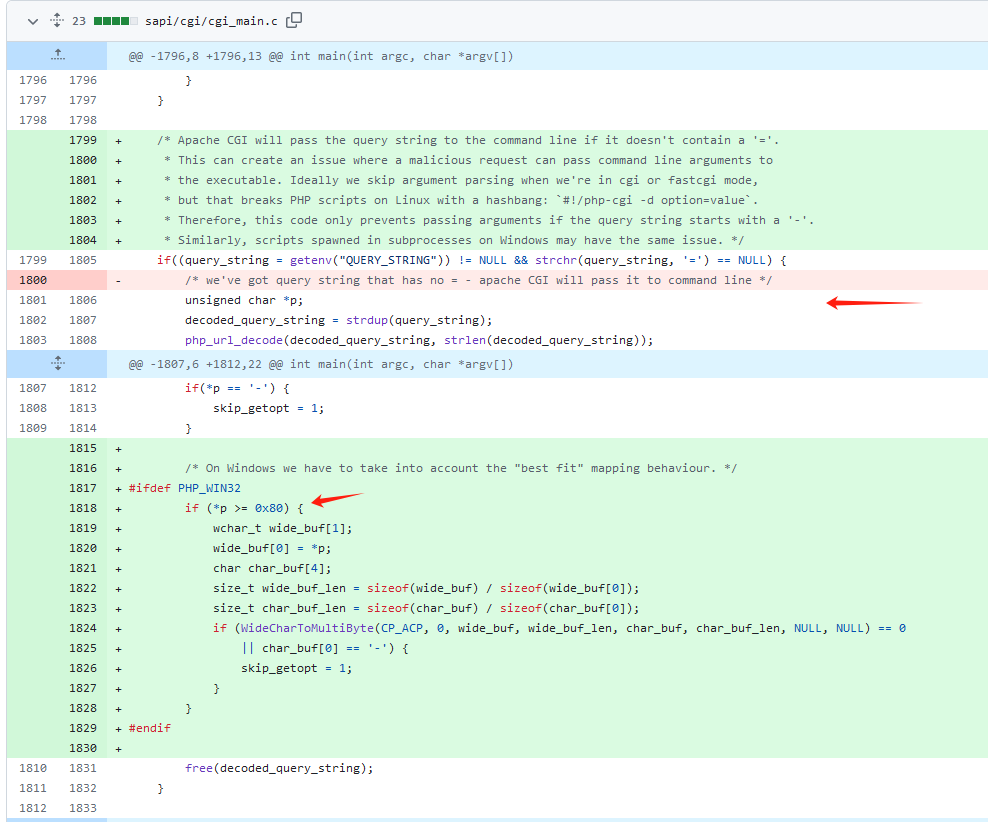Click the strdup function call
This screenshot has height=822, width=988.
(367, 320)
